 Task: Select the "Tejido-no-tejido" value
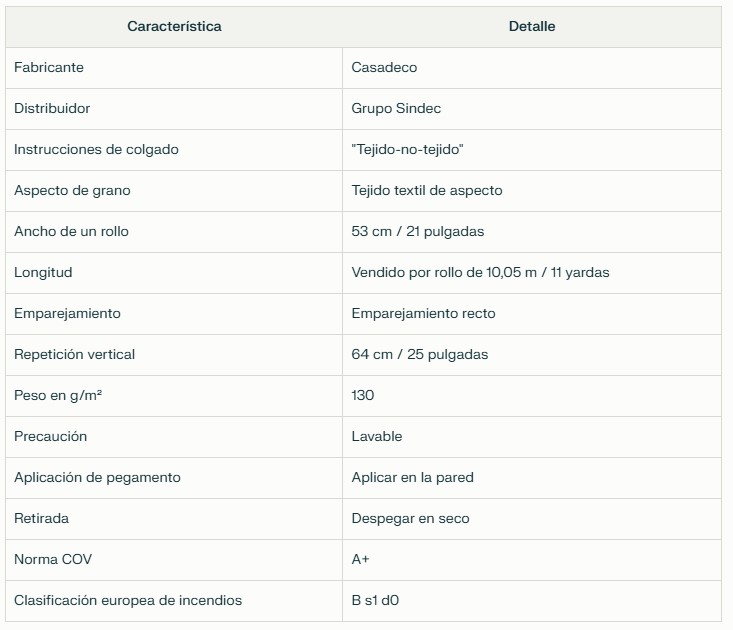[x=407, y=150]
